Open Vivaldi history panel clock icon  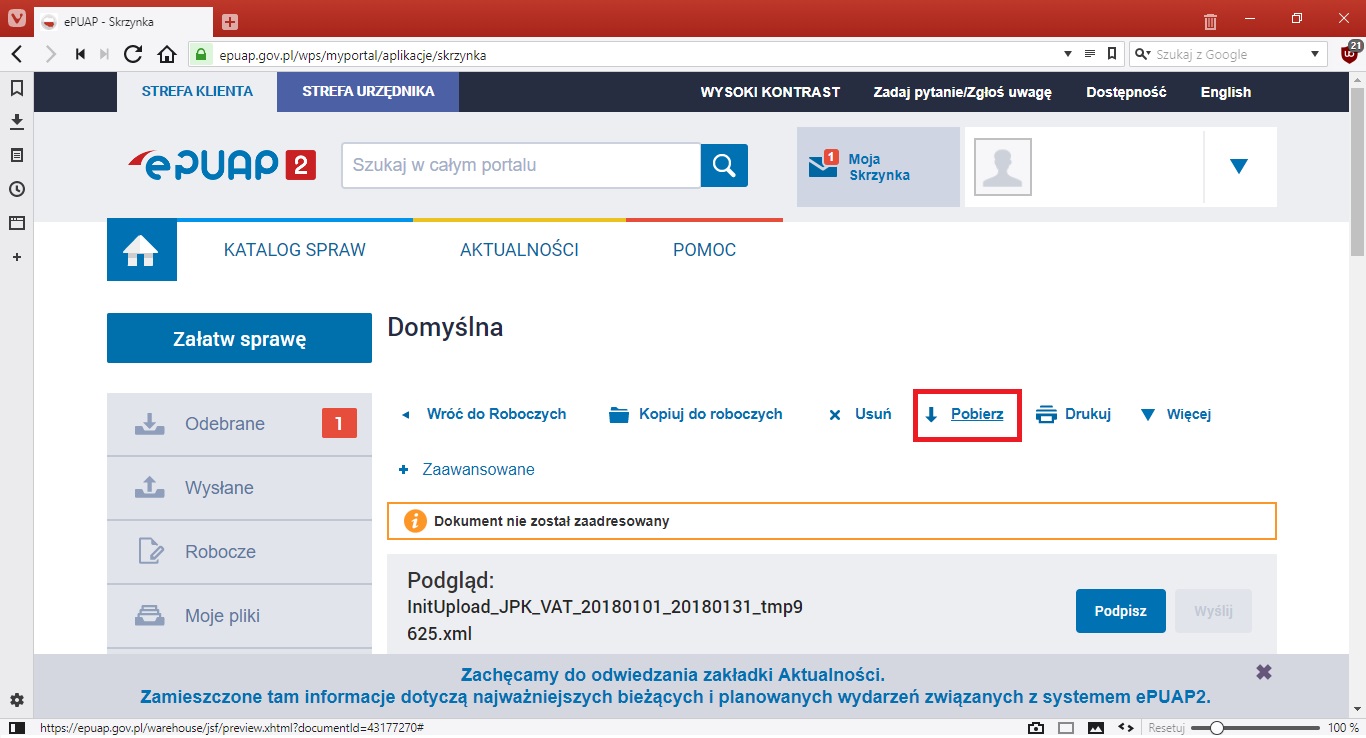[x=16, y=189]
